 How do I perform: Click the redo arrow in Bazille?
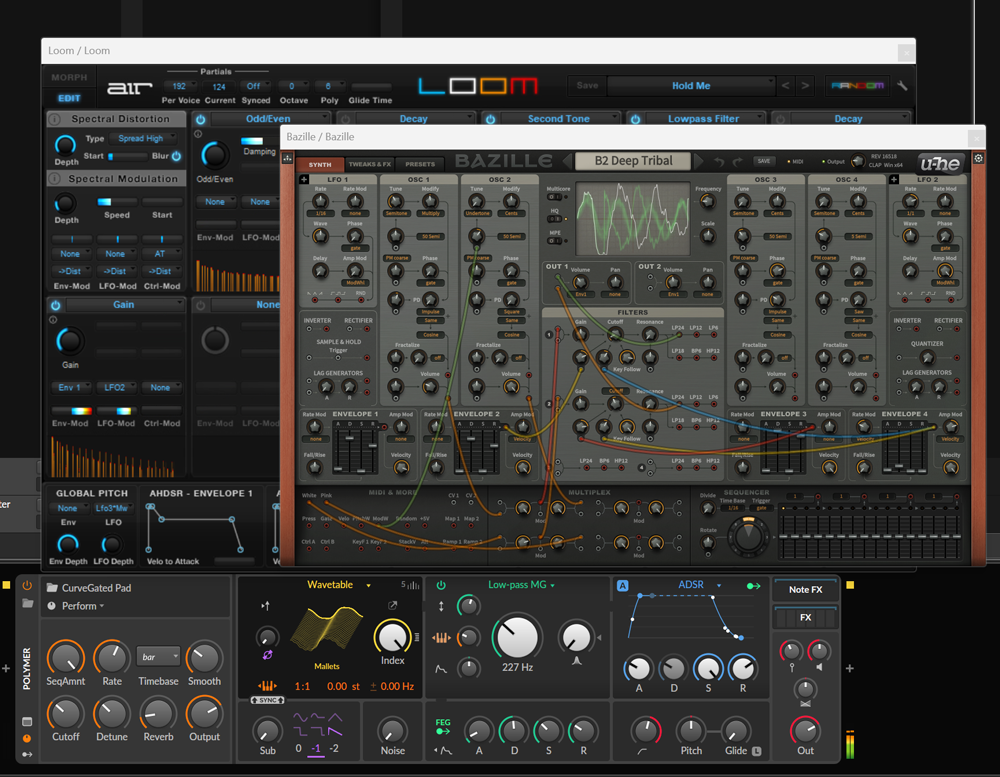[738, 161]
